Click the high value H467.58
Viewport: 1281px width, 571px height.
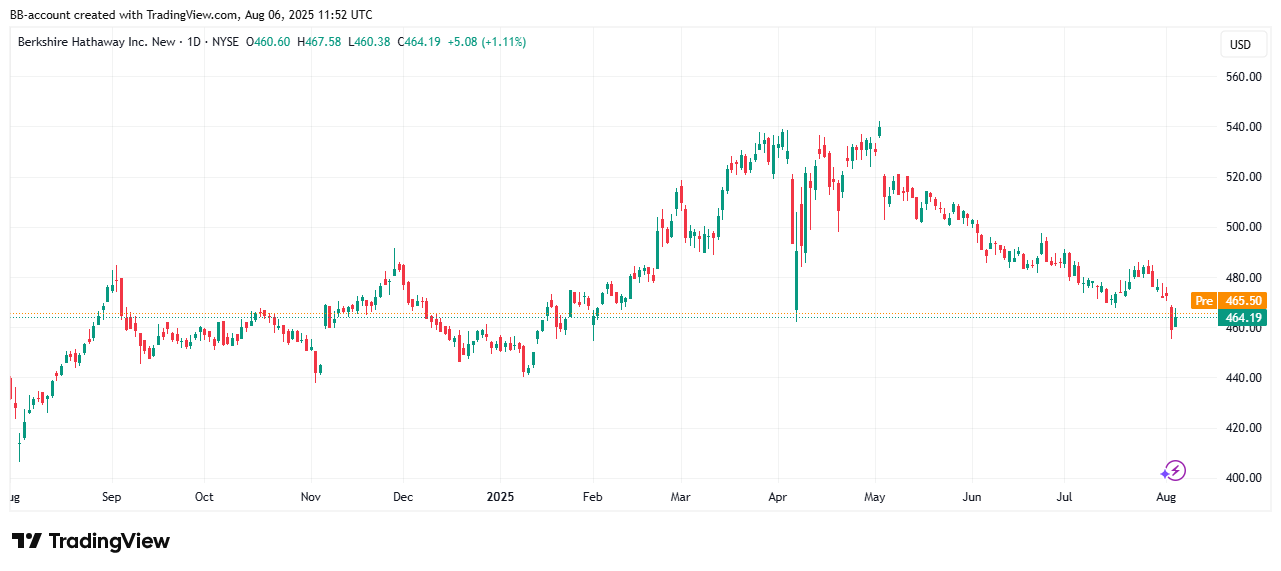319,42
